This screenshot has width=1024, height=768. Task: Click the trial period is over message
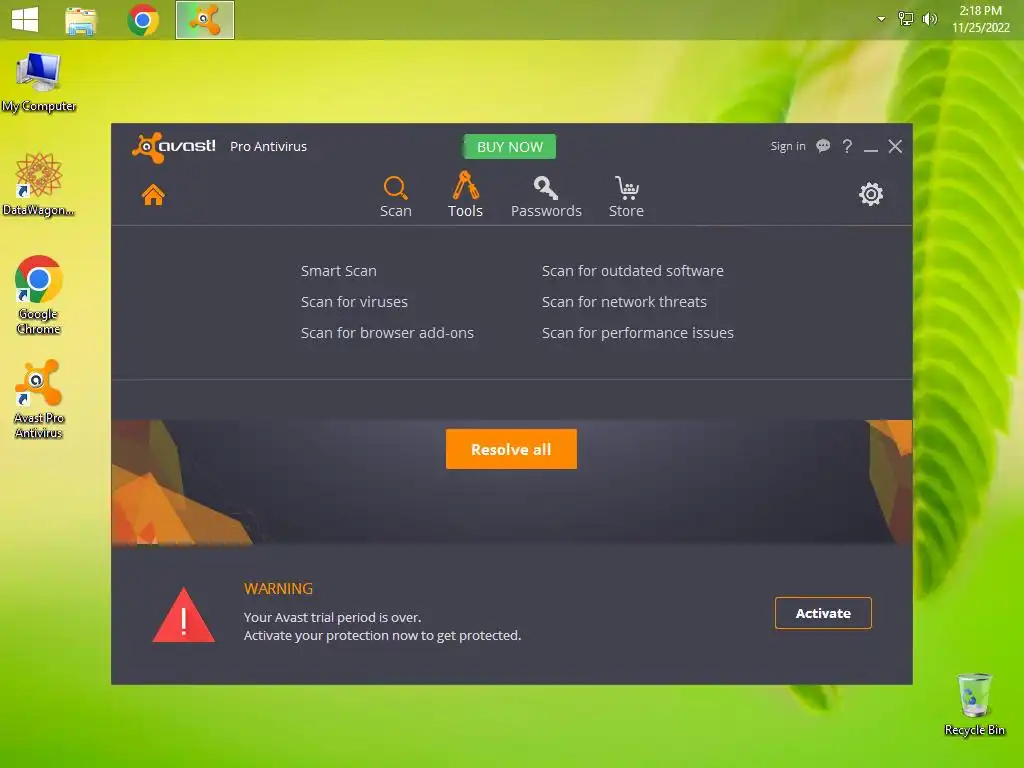pos(332,617)
